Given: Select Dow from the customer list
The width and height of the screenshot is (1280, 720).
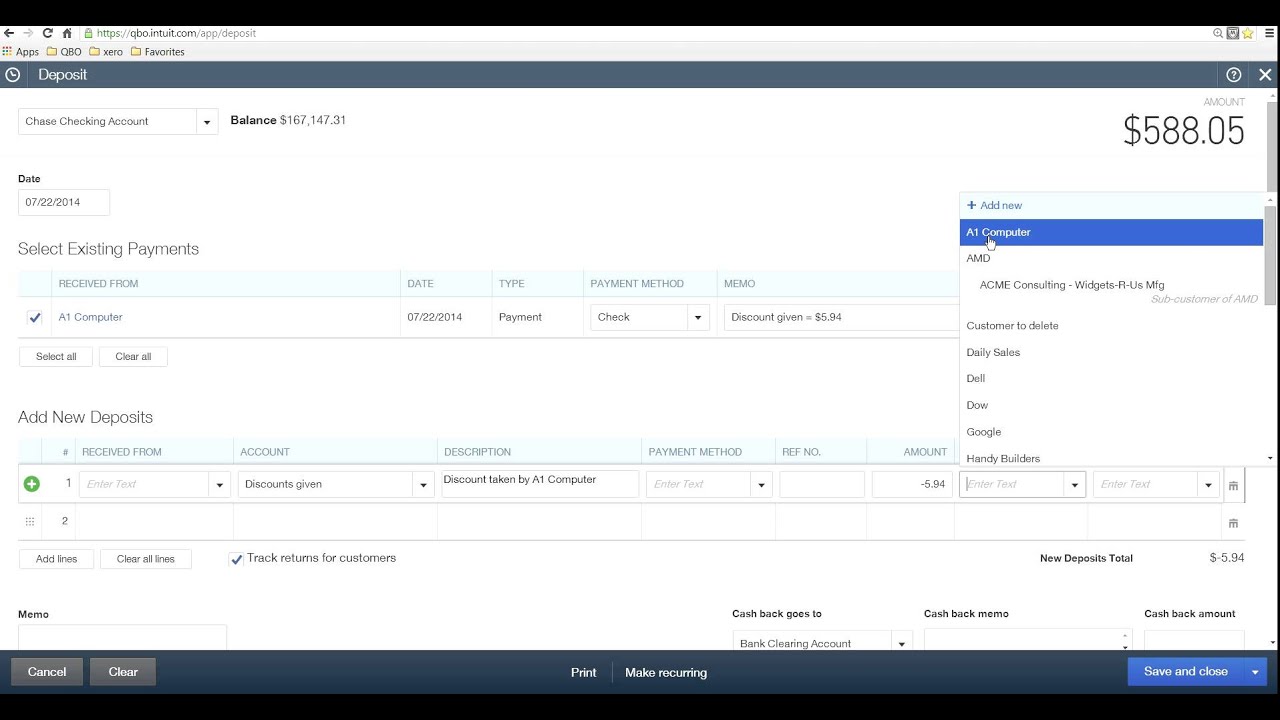Looking at the screenshot, I should 1111,405.
